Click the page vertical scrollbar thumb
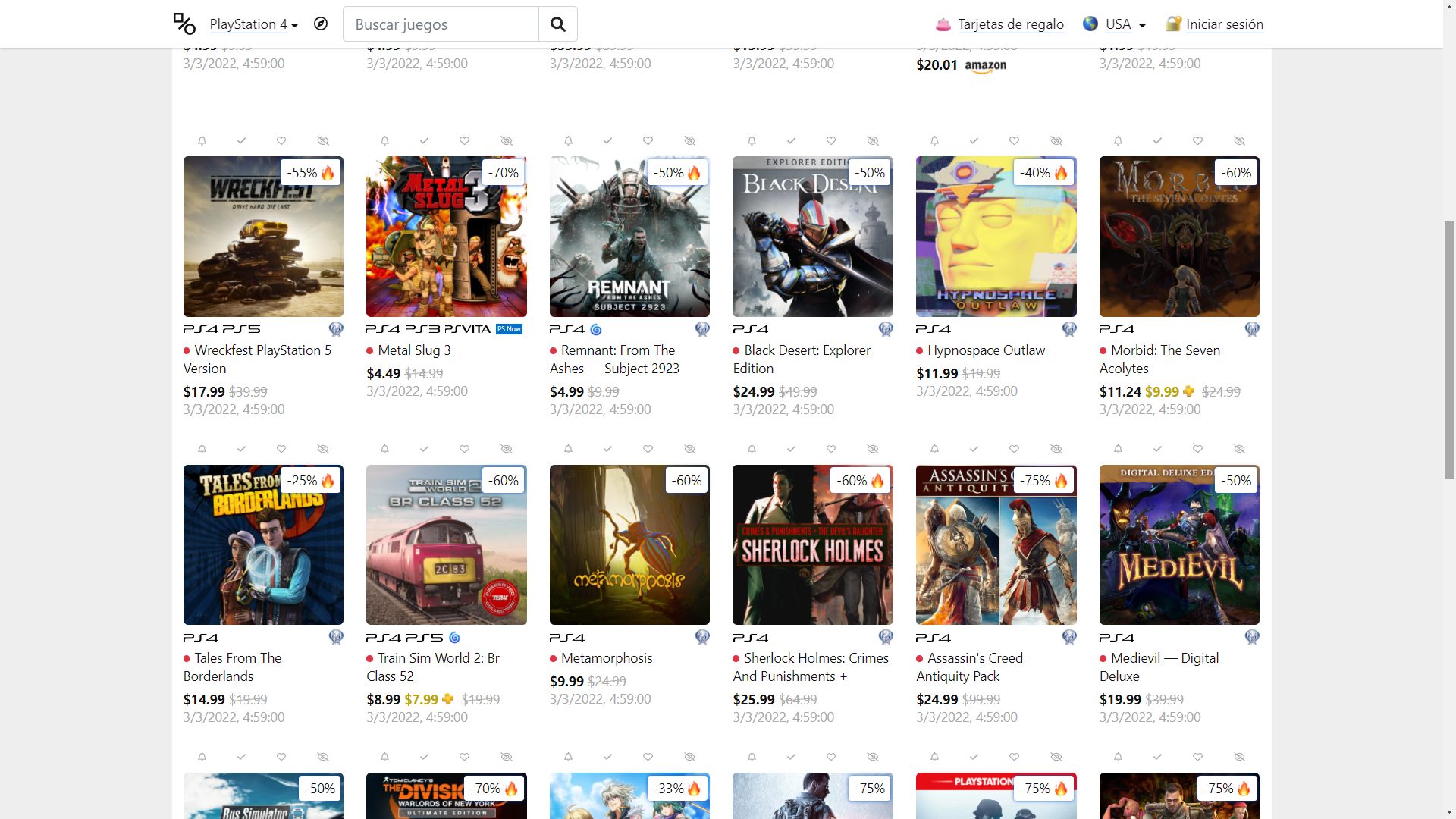Viewport: 1456px width, 819px height. (x=1448, y=349)
